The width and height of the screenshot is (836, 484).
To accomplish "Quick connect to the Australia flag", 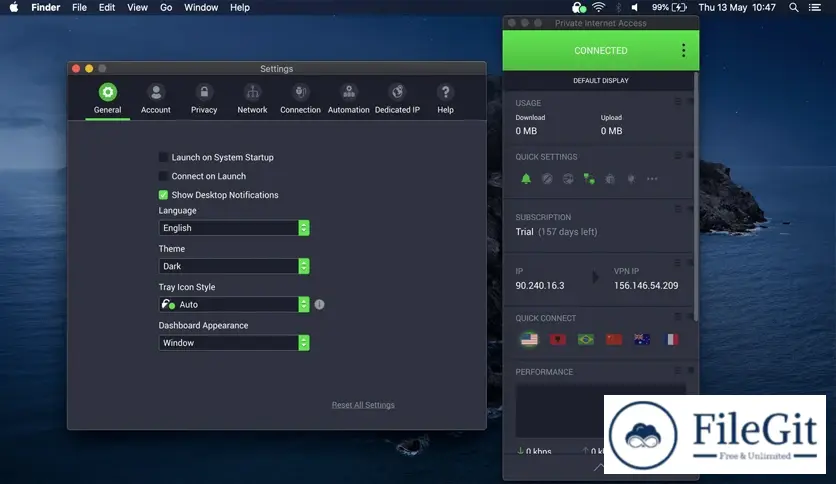I will tap(642, 339).
